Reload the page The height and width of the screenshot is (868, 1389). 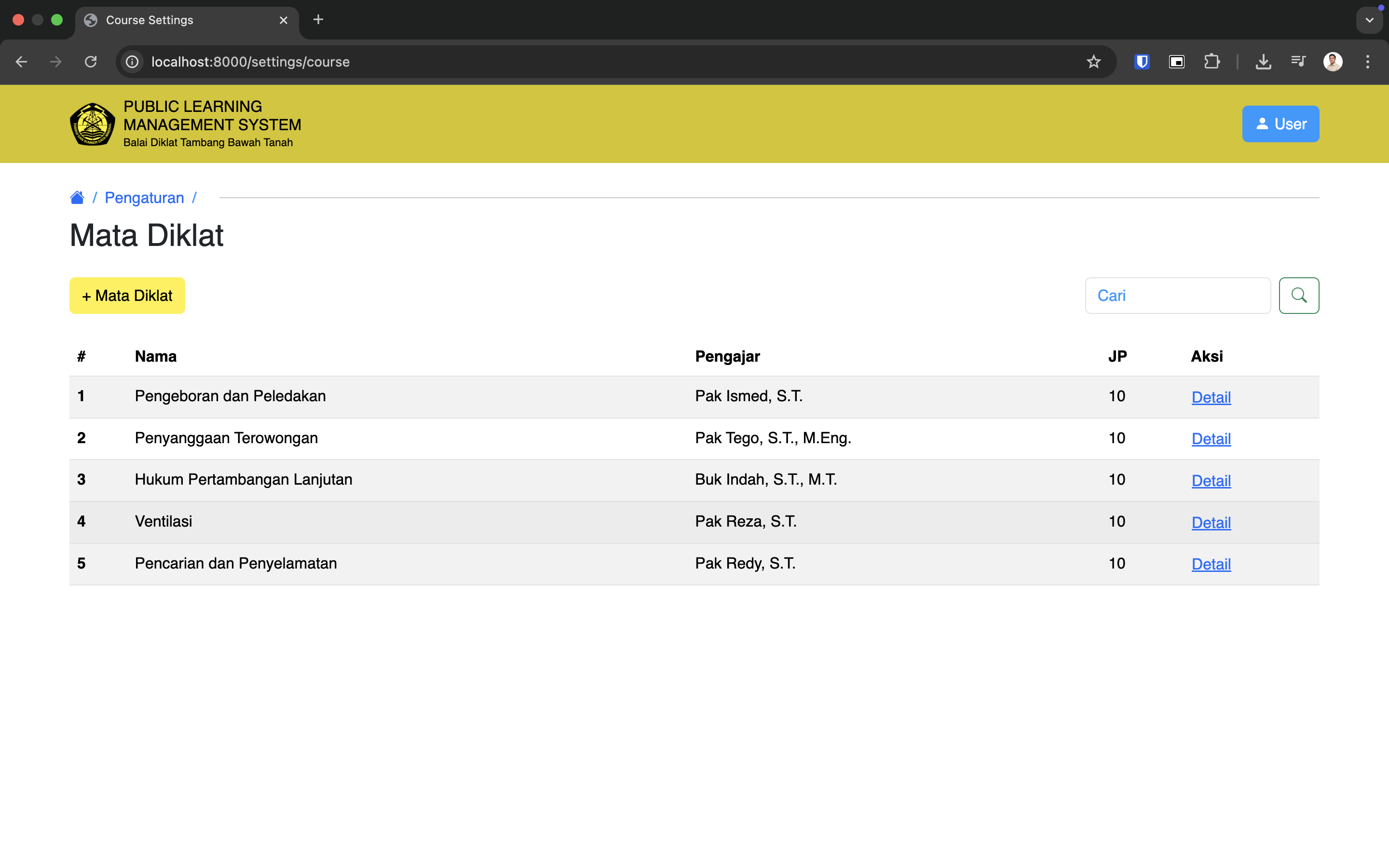click(91, 61)
